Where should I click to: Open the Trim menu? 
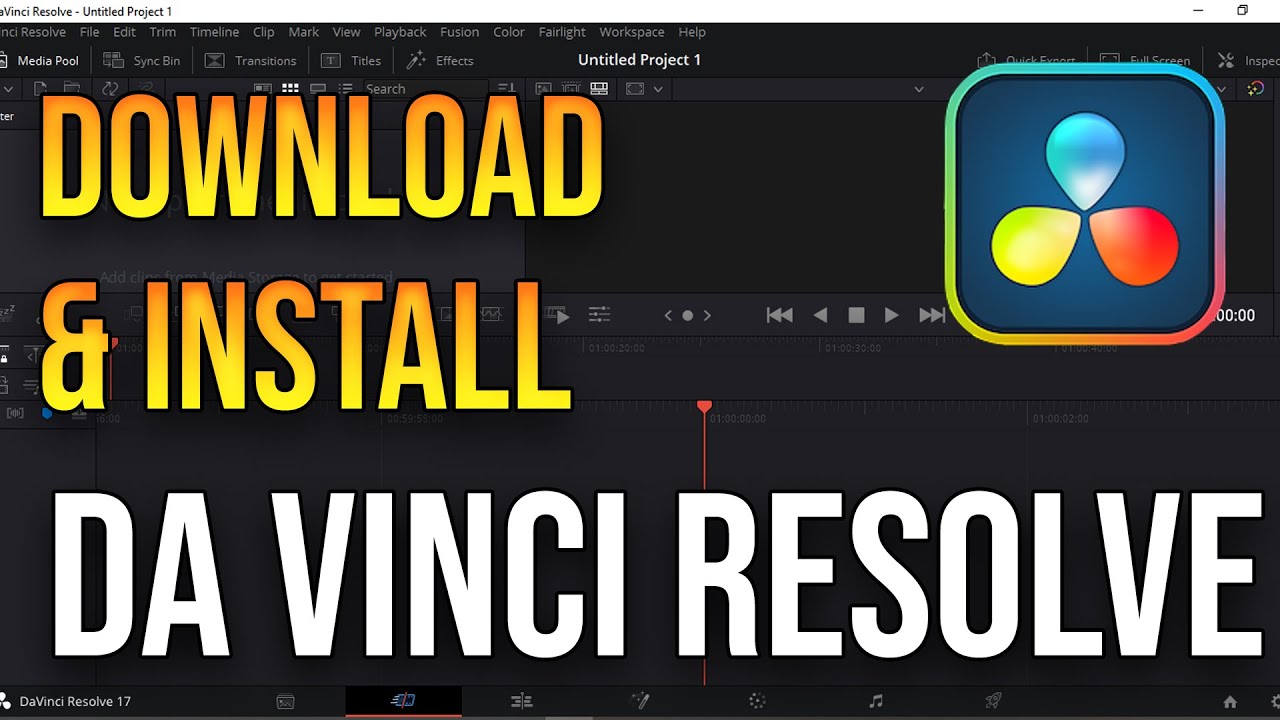click(x=162, y=32)
